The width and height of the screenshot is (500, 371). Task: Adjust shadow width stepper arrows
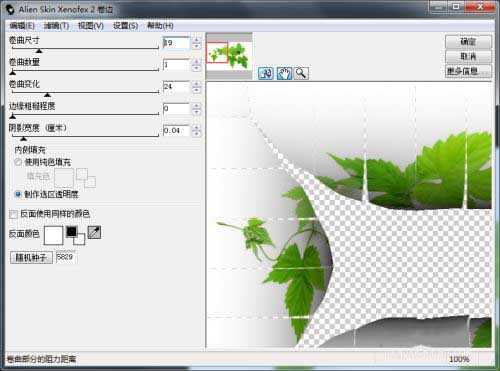tap(197, 130)
